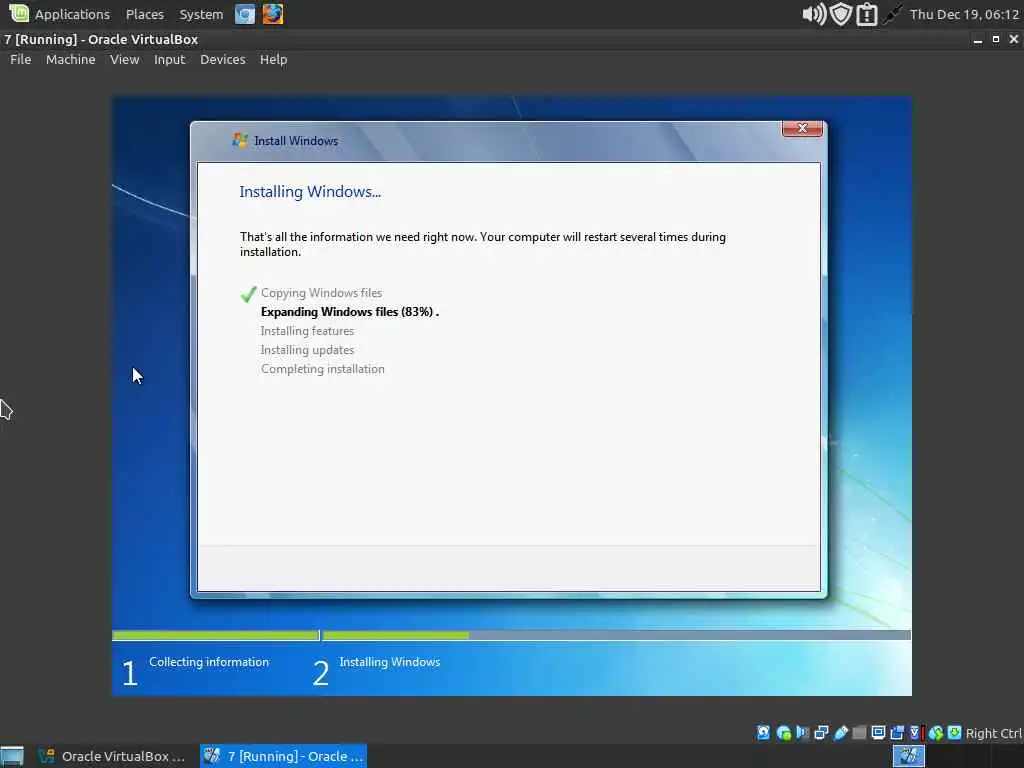
Task: Minimize the VirtualBox VM window
Action: tap(978, 40)
